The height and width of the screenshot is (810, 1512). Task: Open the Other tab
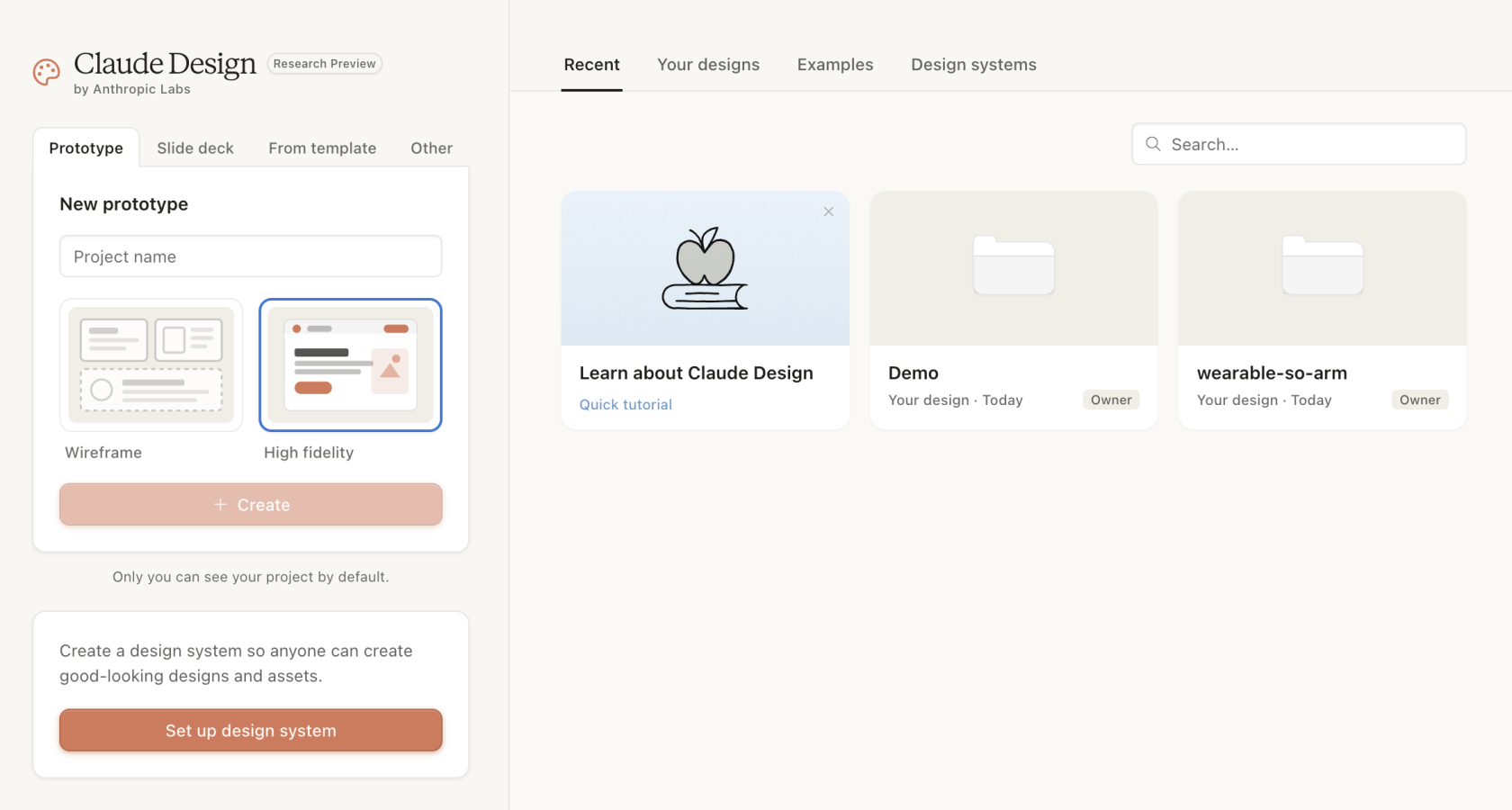(x=432, y=148)
